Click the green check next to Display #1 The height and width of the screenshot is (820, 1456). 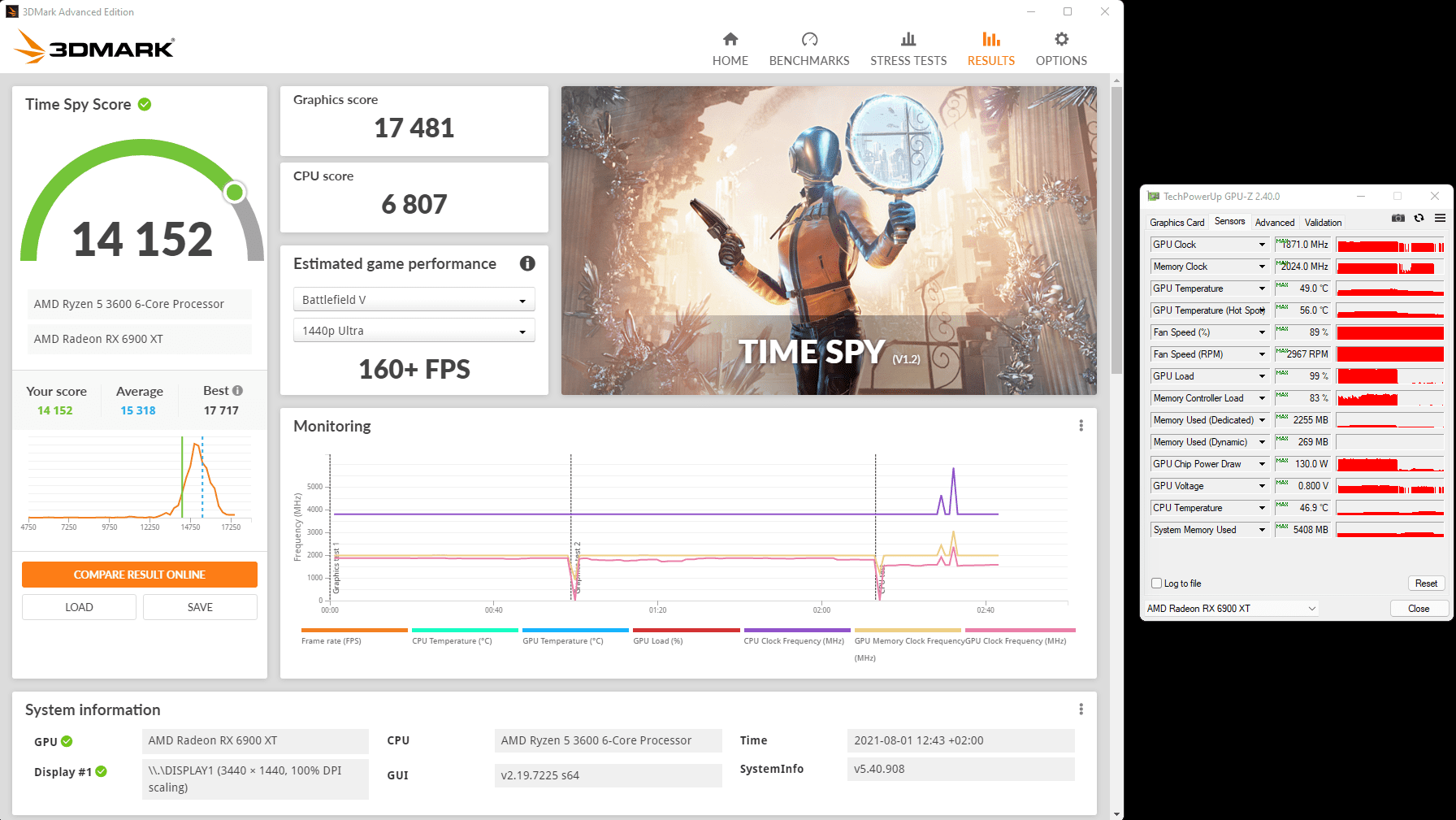pos(101,772)
